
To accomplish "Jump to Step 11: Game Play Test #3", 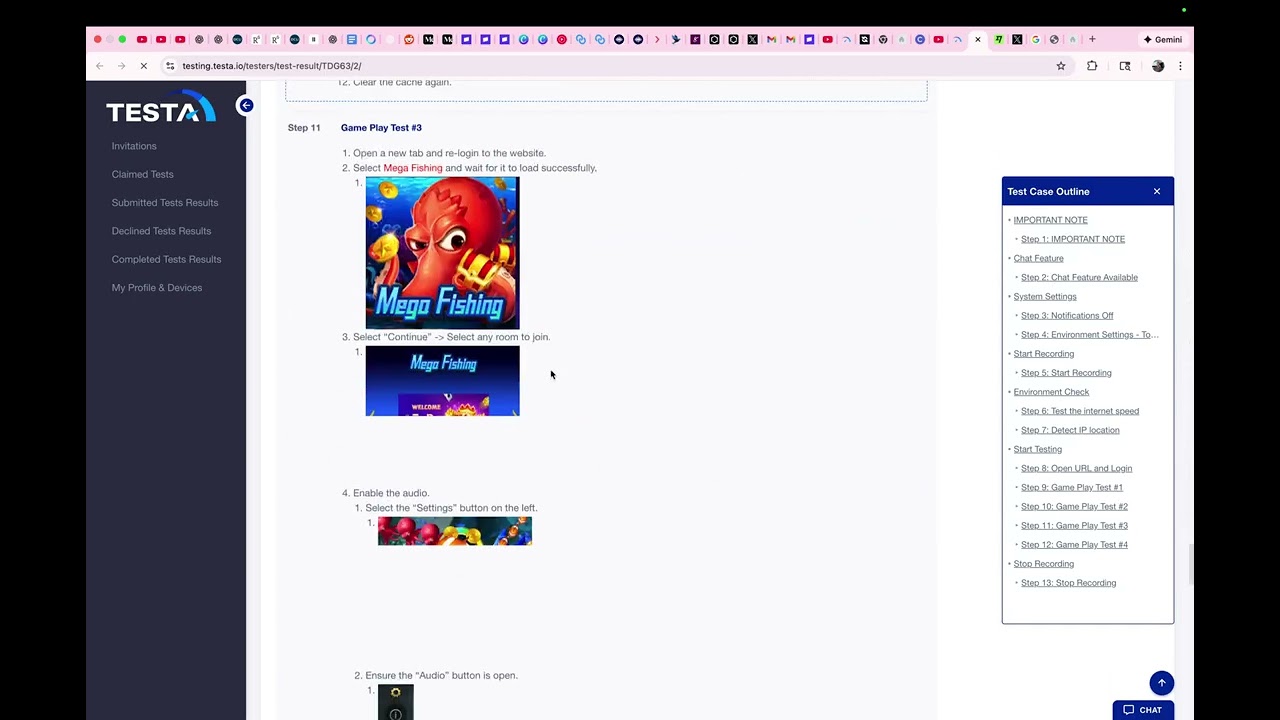I will [x=1074, y=525].
